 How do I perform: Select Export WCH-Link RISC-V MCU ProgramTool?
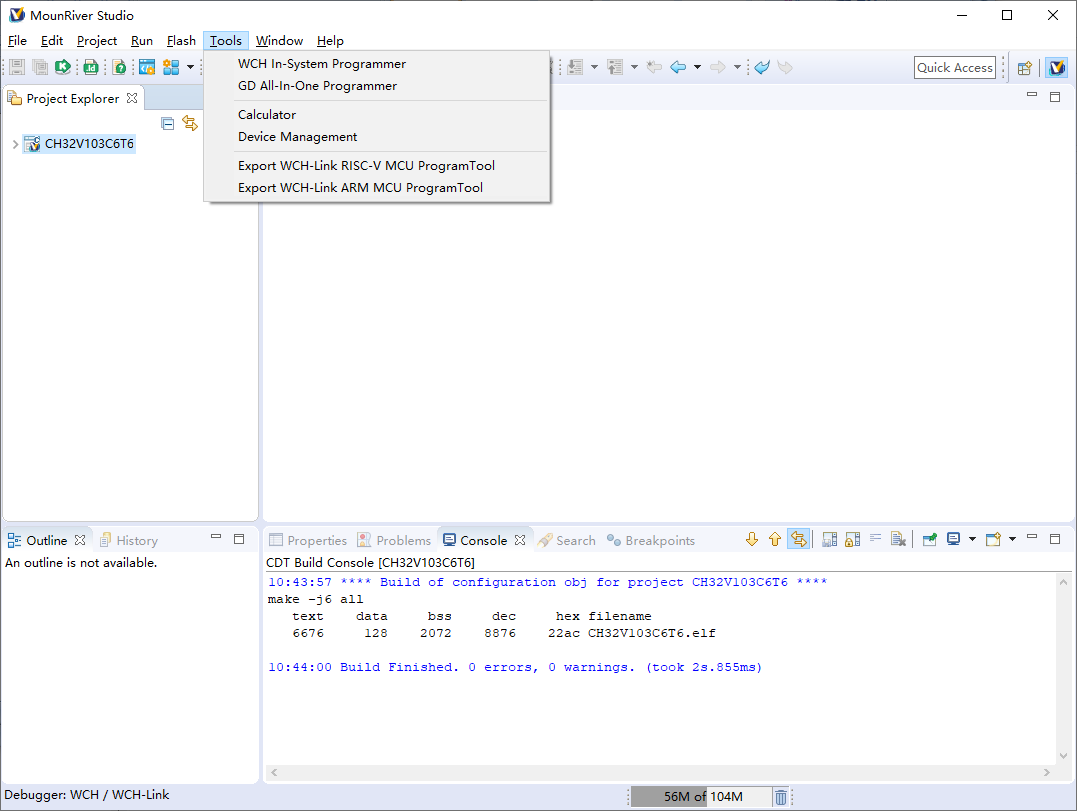(x=376, y=165)
